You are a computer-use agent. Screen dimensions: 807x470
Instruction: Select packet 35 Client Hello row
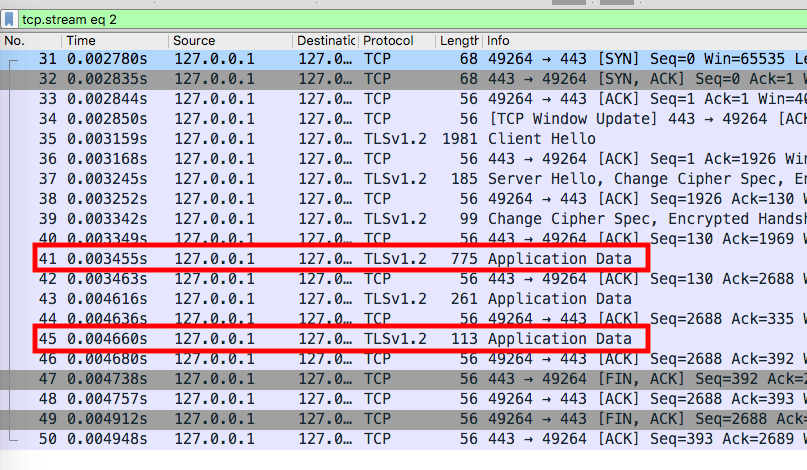click(x=404, y=140)
